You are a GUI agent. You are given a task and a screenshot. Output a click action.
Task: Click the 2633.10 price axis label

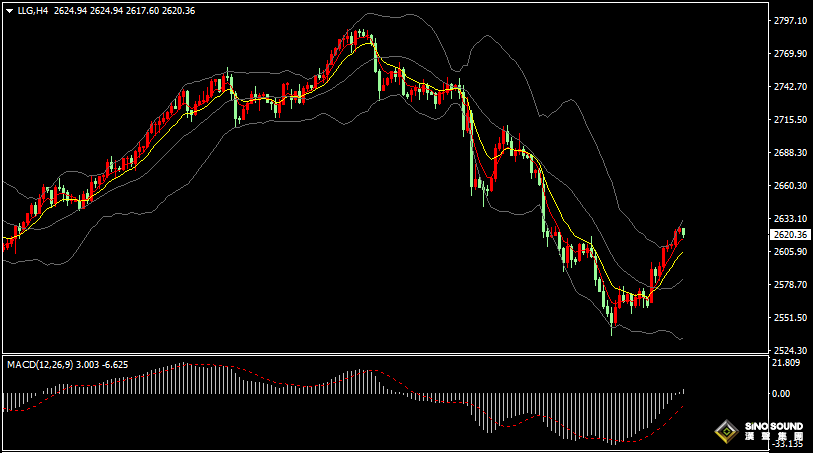(x=790, y=219)
